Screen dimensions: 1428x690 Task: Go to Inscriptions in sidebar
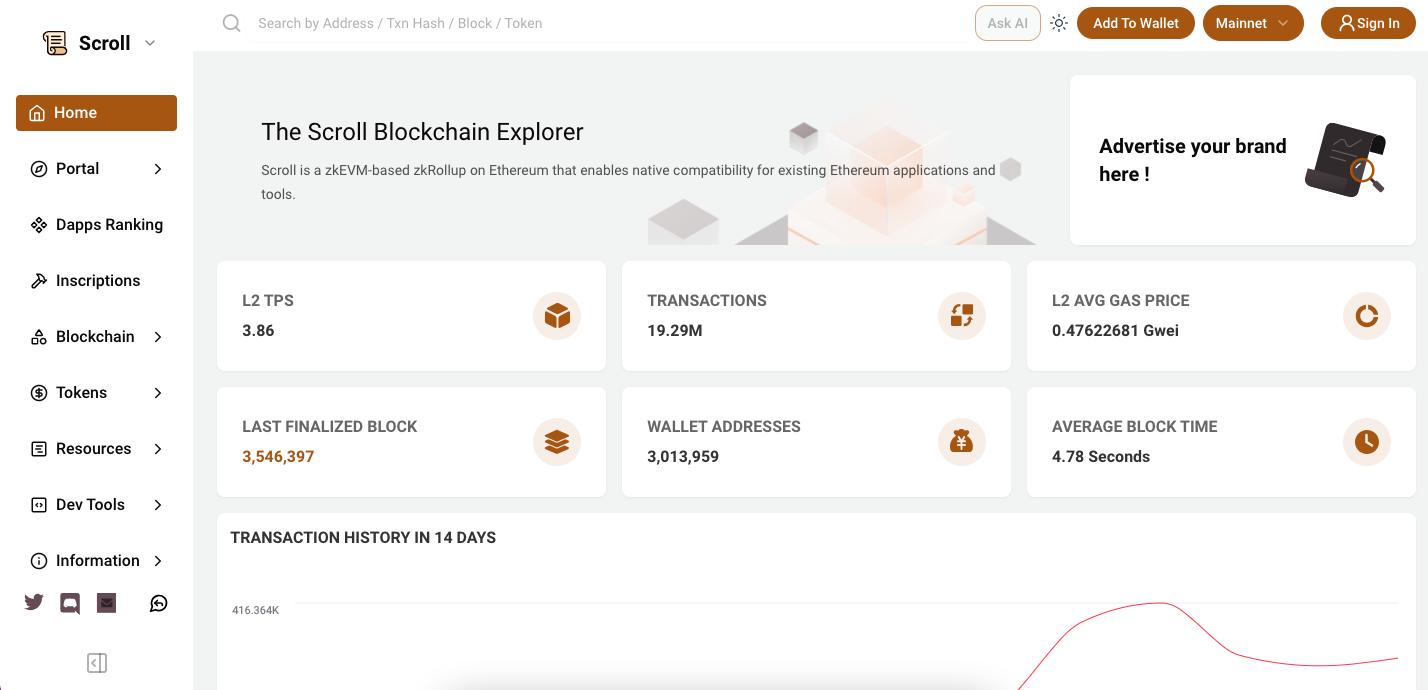click(96, 281)
